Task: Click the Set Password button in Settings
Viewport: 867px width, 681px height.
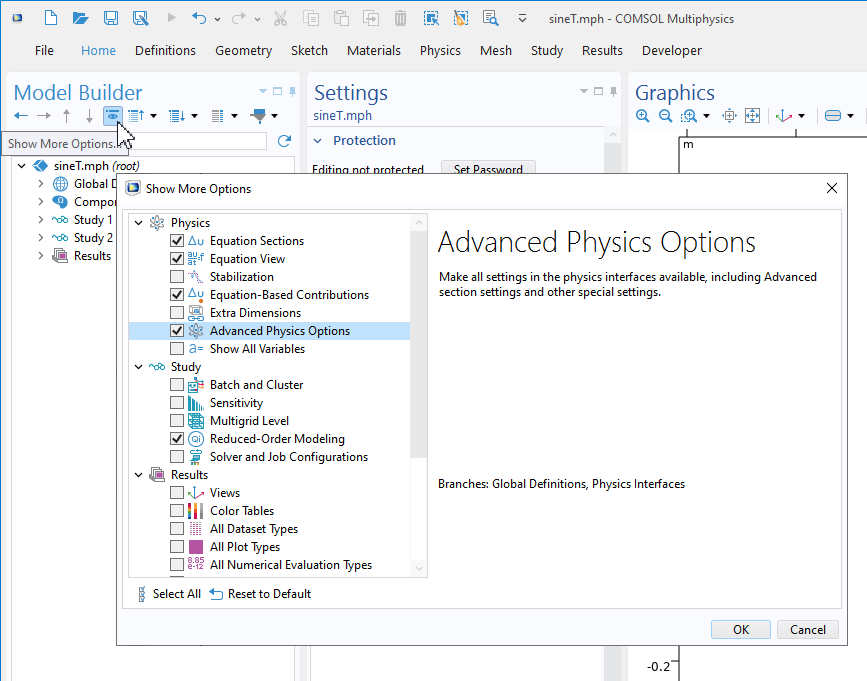Action: point(488,168)
